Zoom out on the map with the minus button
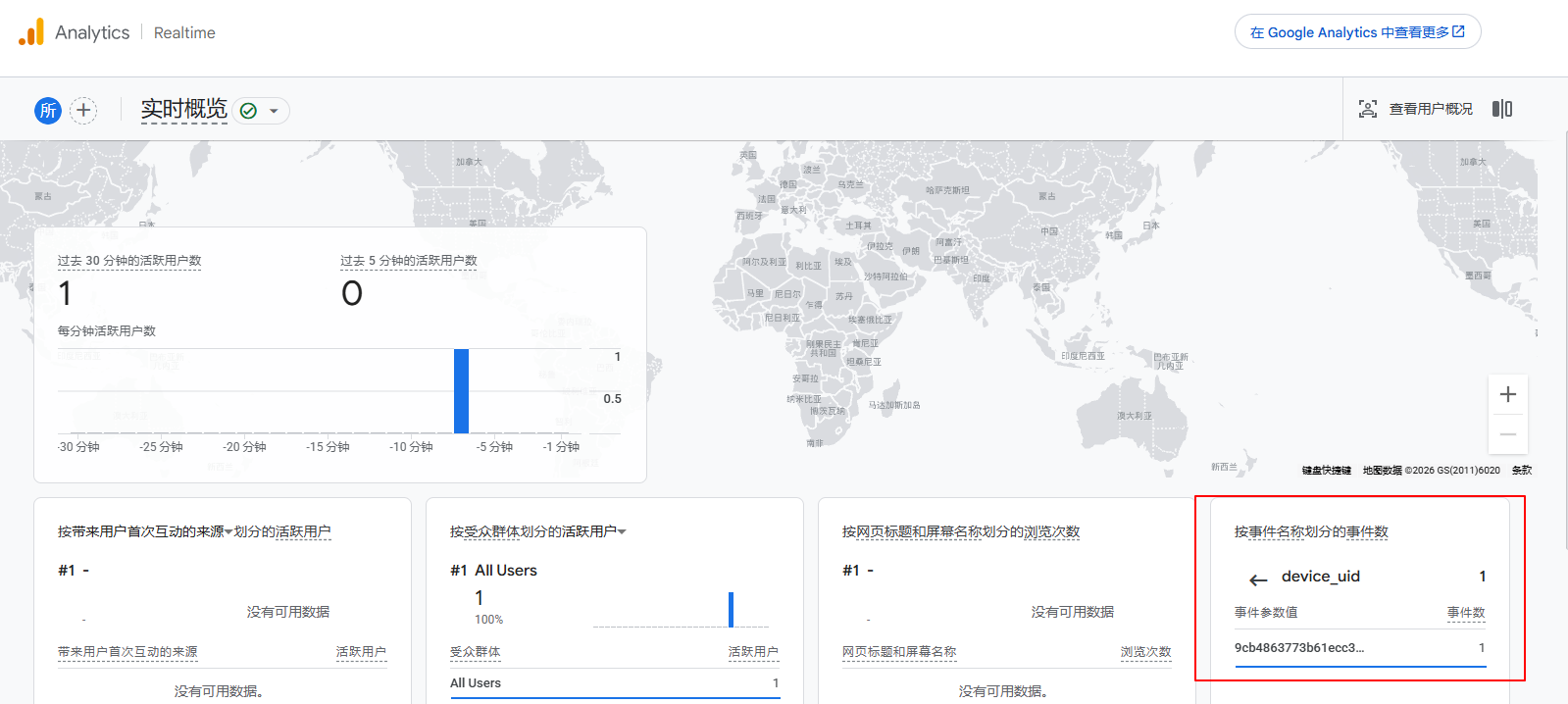The image size is (1568, 704). [x=1508, y=434]
